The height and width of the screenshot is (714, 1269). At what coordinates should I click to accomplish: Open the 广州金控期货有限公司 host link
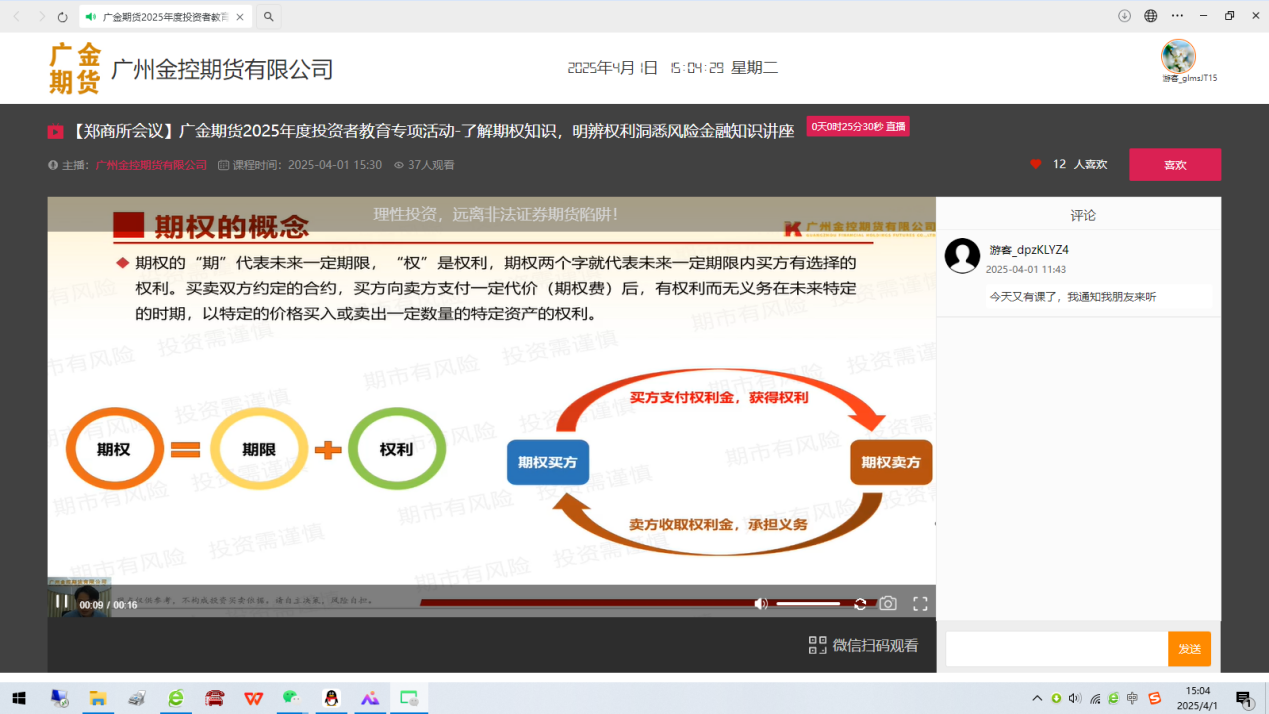(x=151, y=165)
